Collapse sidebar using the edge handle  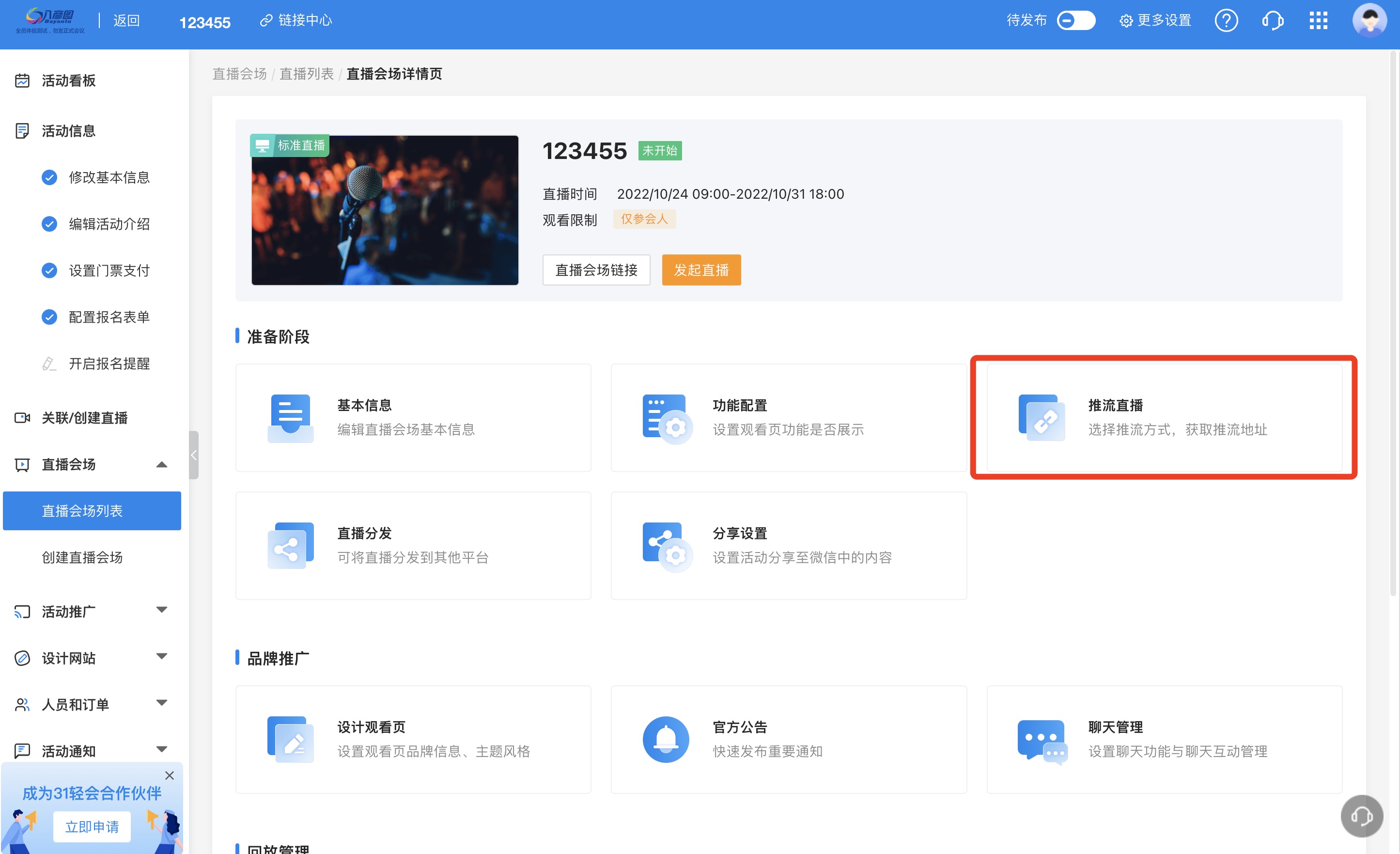(x=194, y=455)
